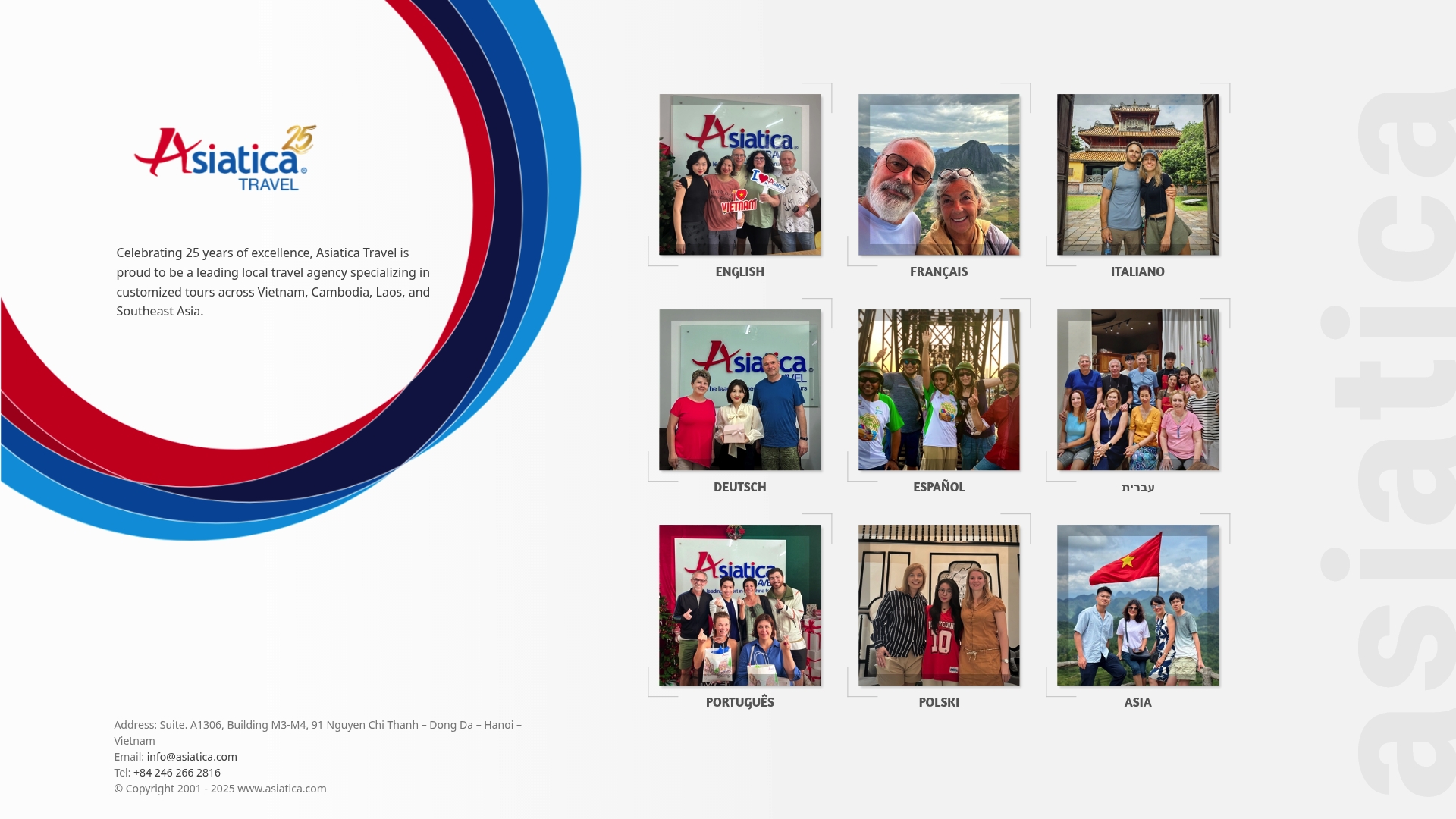Select the DEUTSCH language label
Image resolution: width=1456 pixels, height=819 pixels.
coord(739,487)
